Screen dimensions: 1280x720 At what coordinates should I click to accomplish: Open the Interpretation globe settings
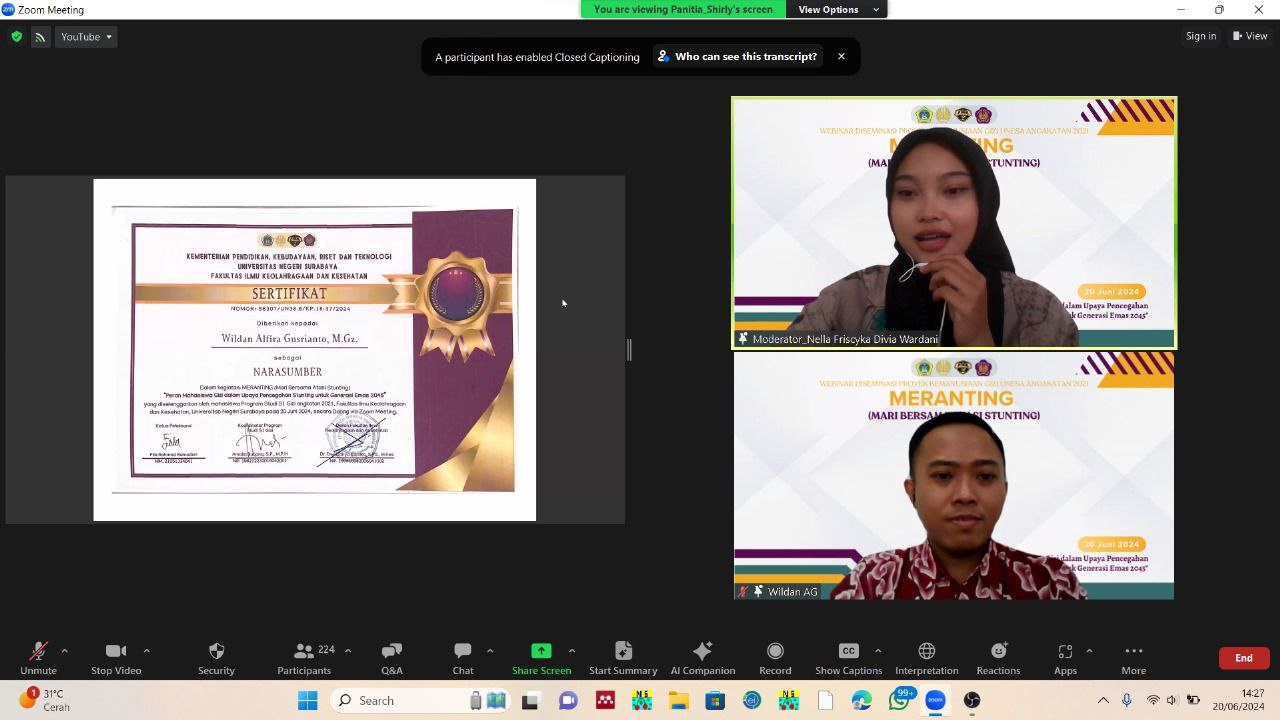coord(926,657)
